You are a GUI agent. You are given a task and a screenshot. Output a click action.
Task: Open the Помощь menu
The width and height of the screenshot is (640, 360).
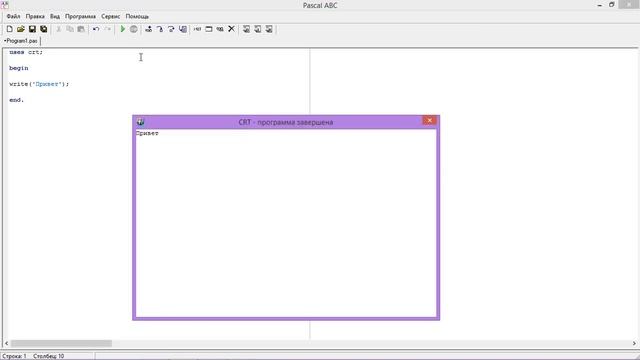137,16
